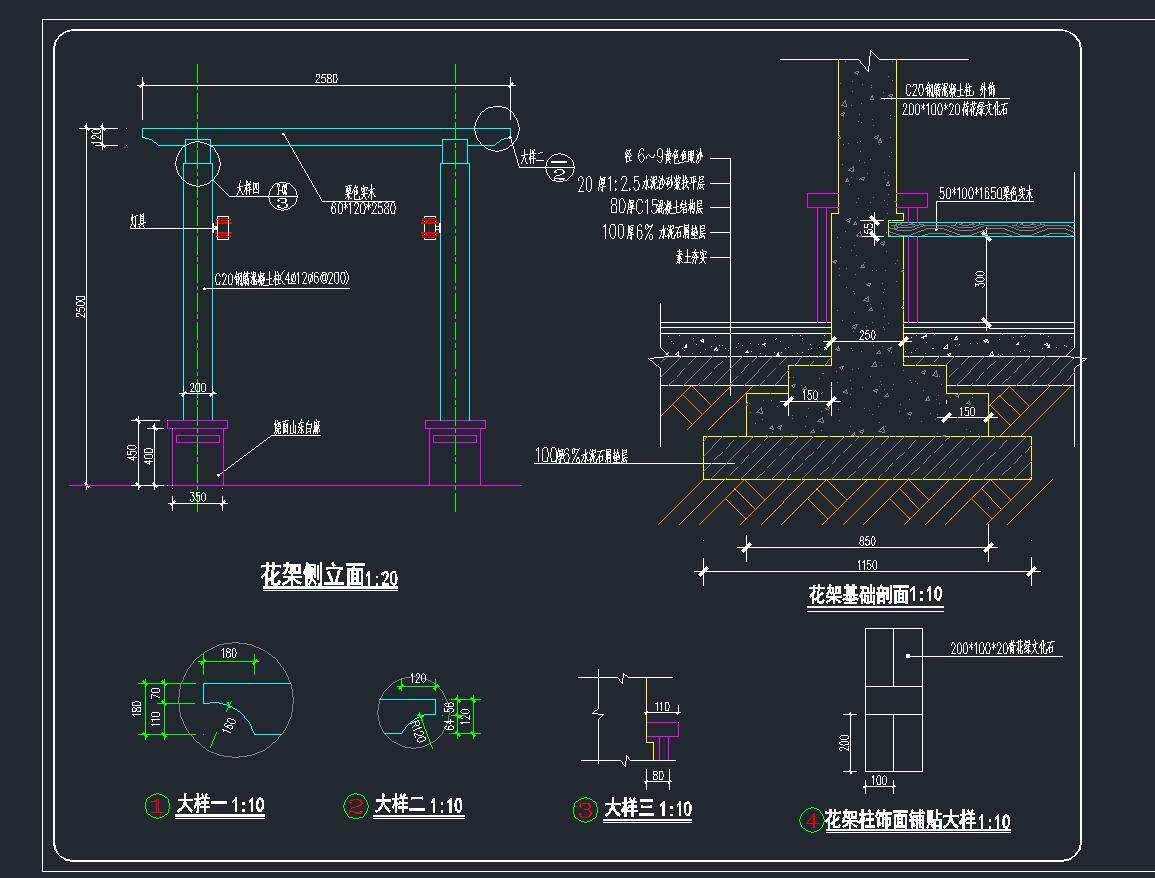
Task: Click the 850 foundation dimension text
Action: pyautogui.click(x=866, y=541)
